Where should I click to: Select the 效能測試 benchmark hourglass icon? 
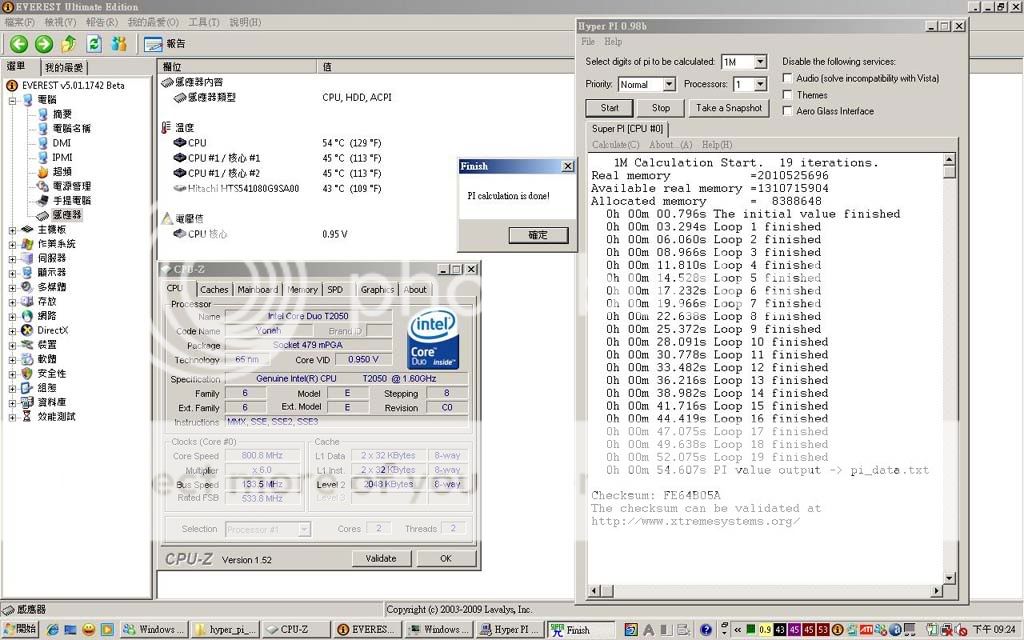[27, 416]
